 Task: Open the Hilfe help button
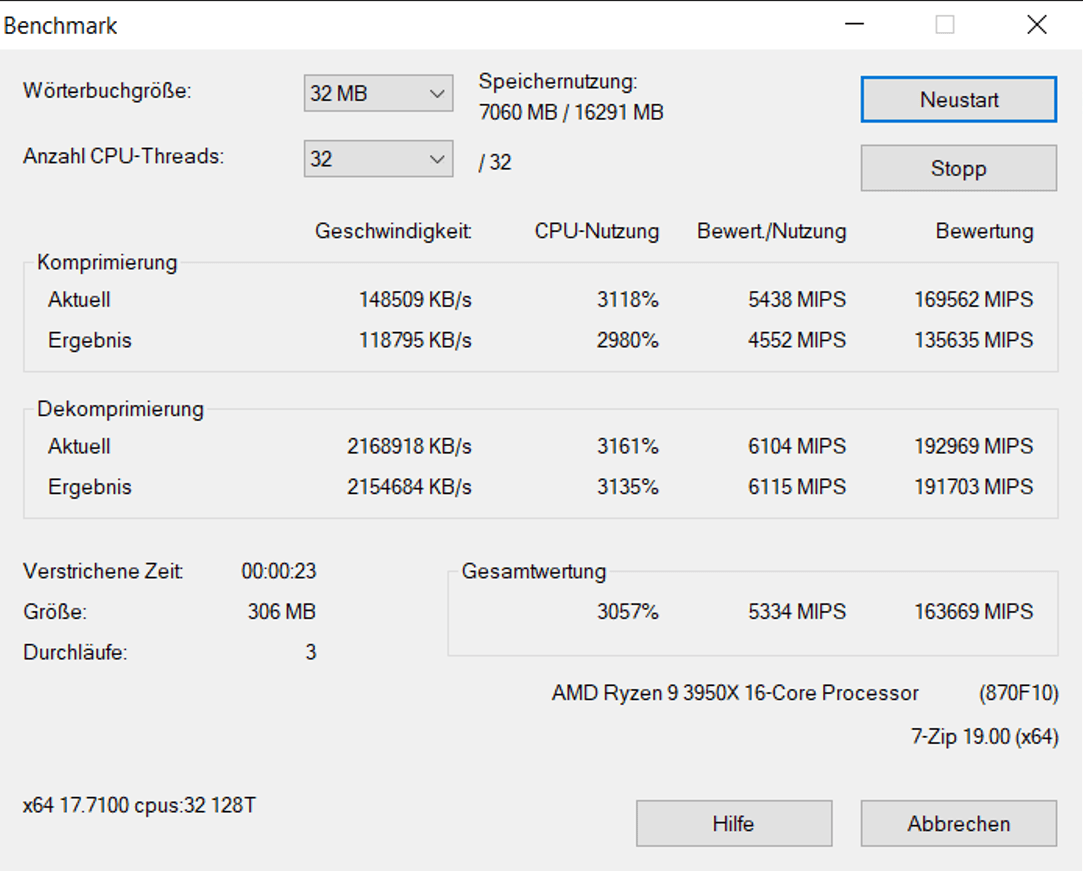point(733,824)
